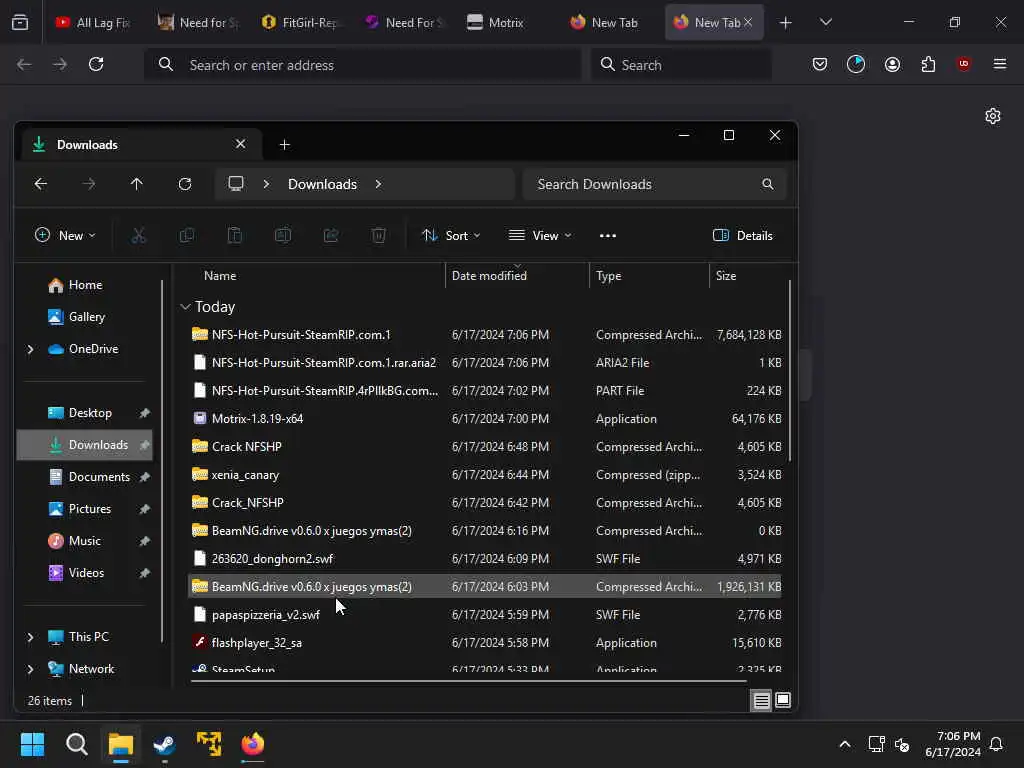Screen dimensions: 1024x768
Task: Collapse the Today group chevron
Action: pyautogui.click(x=185, y=307)
